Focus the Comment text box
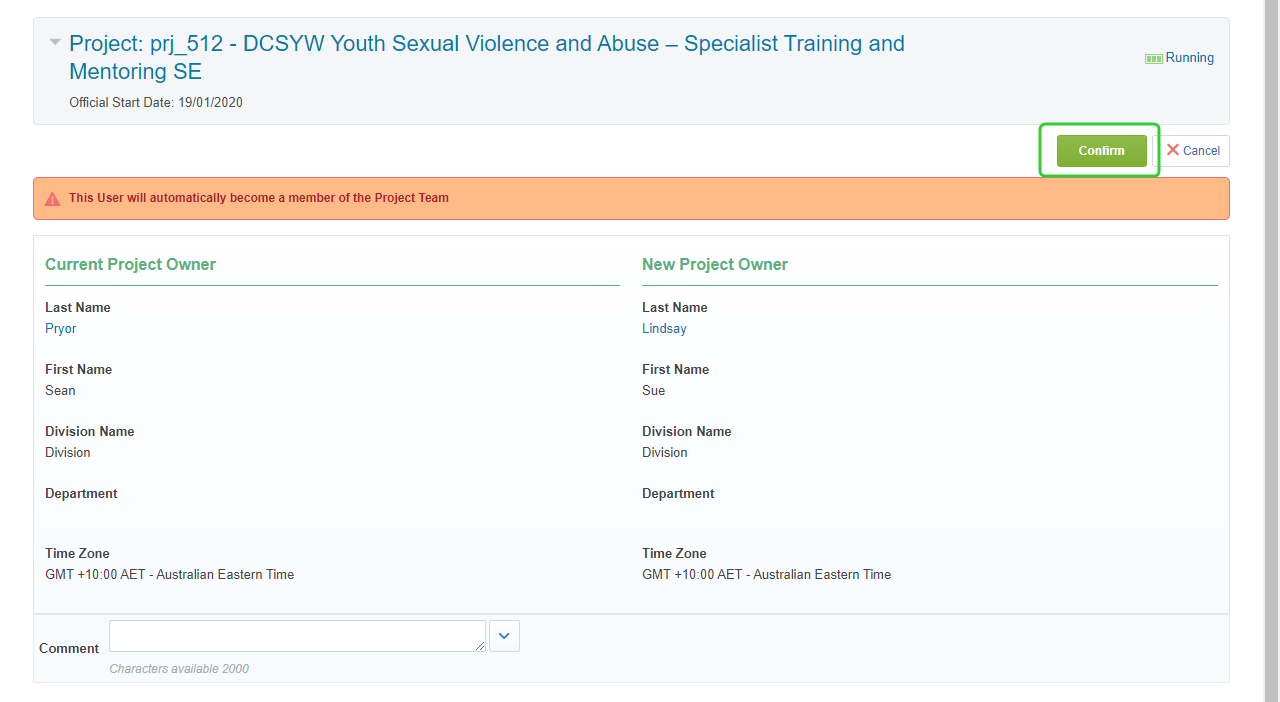 click(296, 636)
